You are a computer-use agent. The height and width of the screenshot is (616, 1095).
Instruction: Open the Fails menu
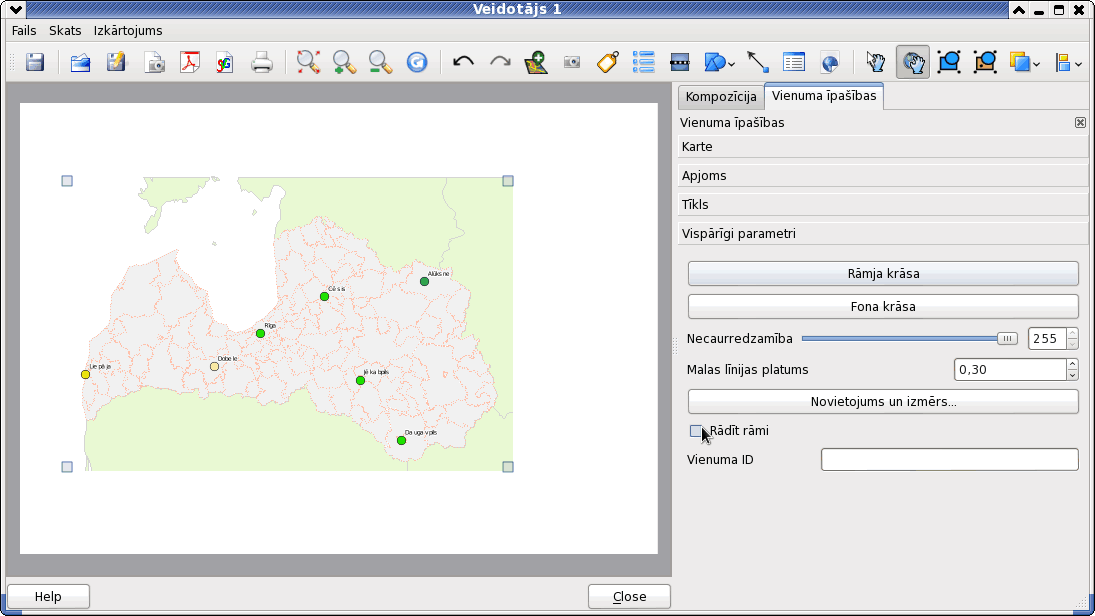(24, 31)
